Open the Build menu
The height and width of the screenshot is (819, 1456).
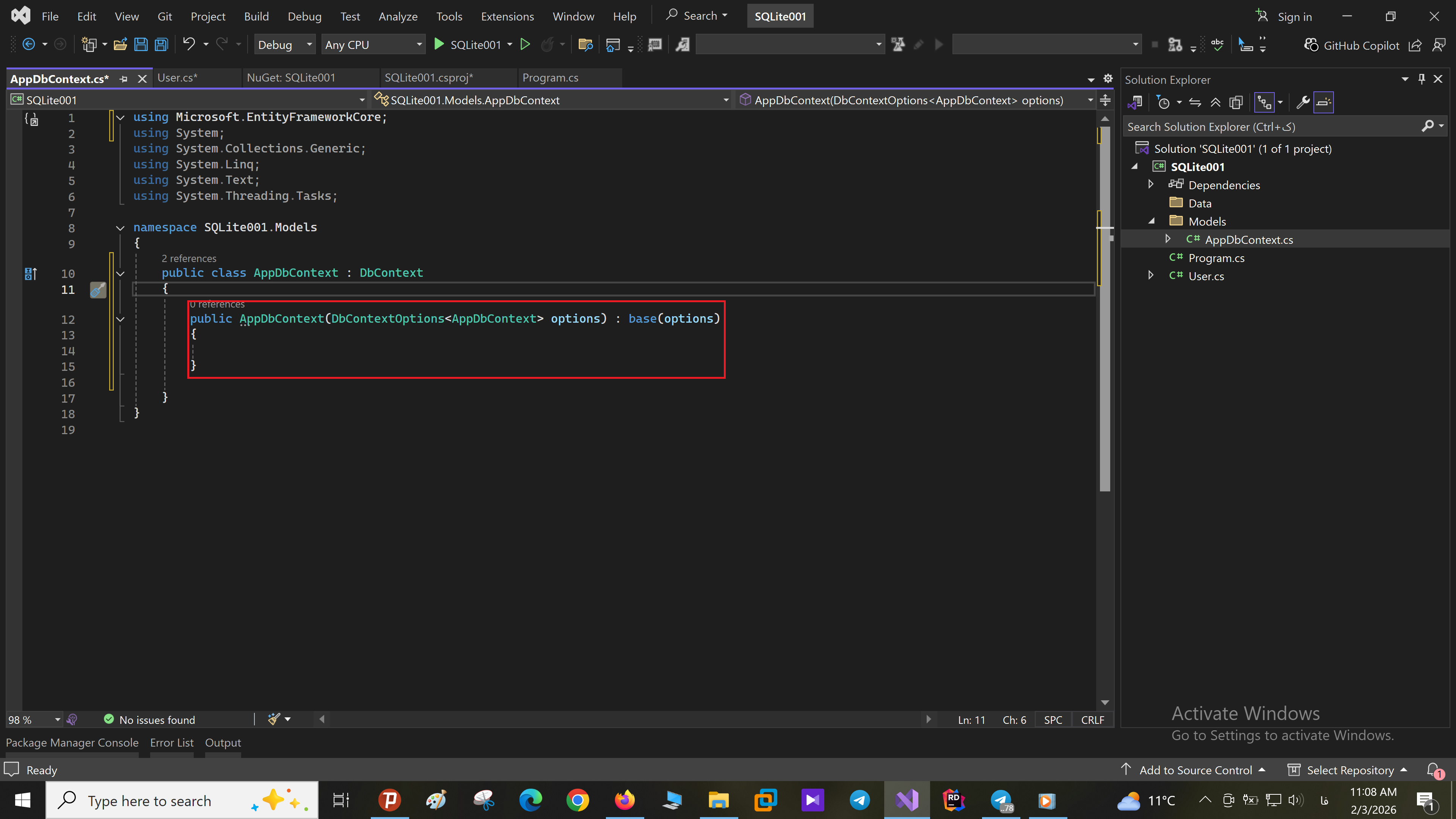click(256, 16)
